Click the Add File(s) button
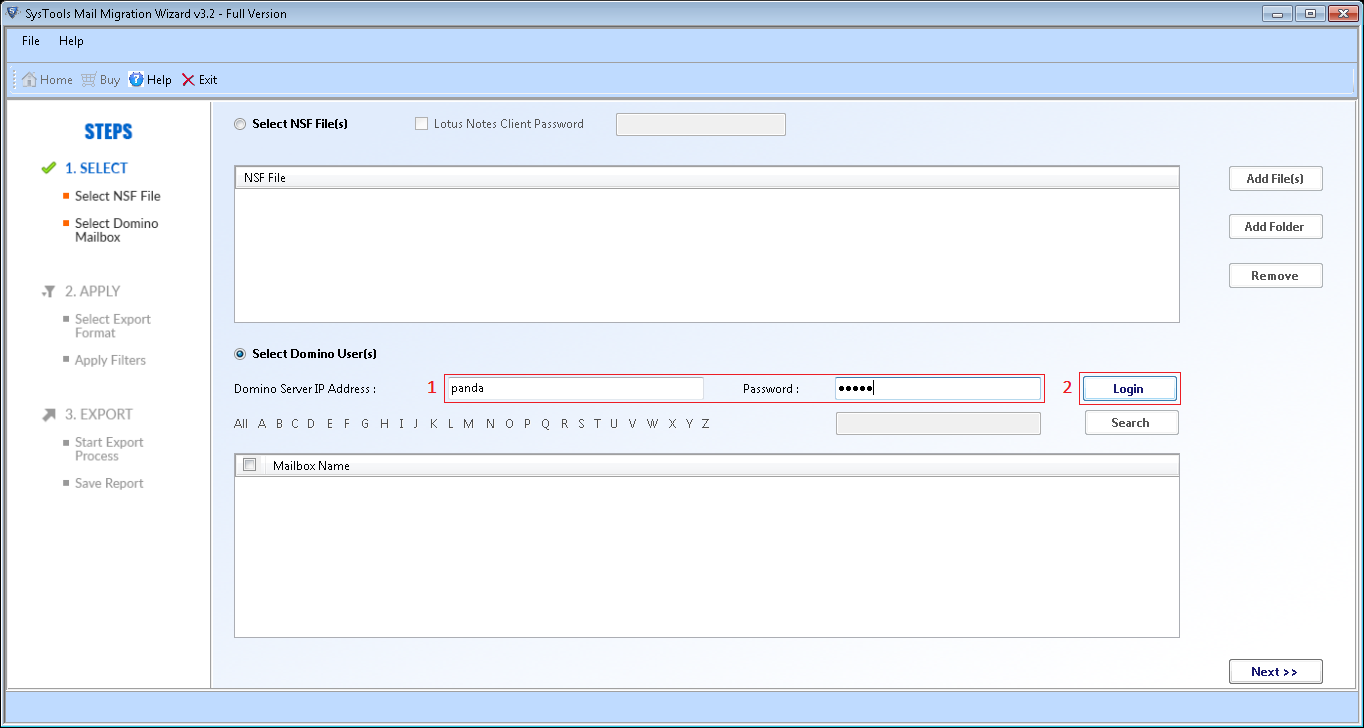 tap(1275, 179)
